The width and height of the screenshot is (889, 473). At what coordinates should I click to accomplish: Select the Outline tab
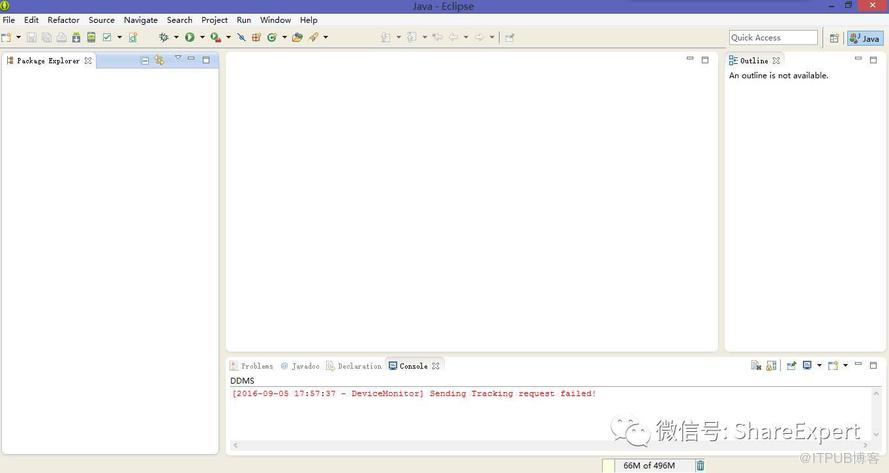[x=754, y=61]
